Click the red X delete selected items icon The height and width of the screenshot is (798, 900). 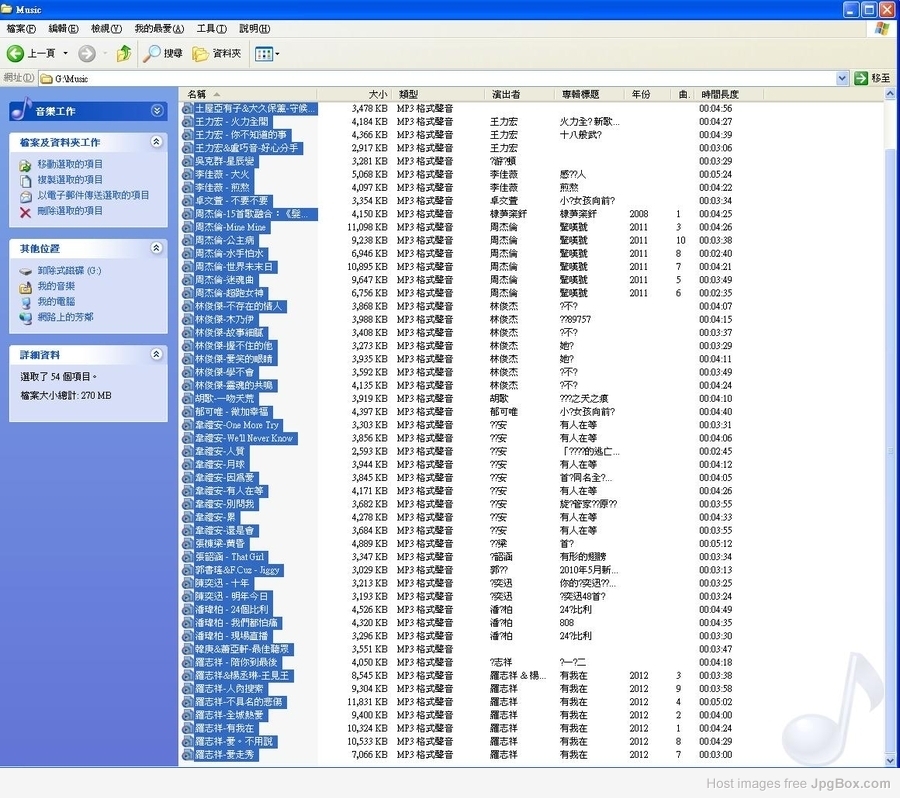click(26, 212)
